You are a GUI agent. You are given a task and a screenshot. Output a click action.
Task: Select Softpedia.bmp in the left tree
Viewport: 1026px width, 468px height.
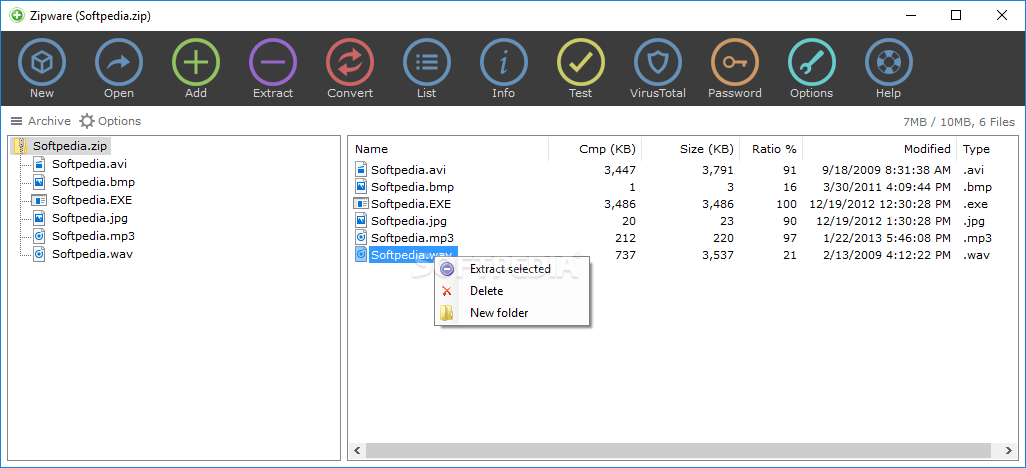[x=93, y=182]
